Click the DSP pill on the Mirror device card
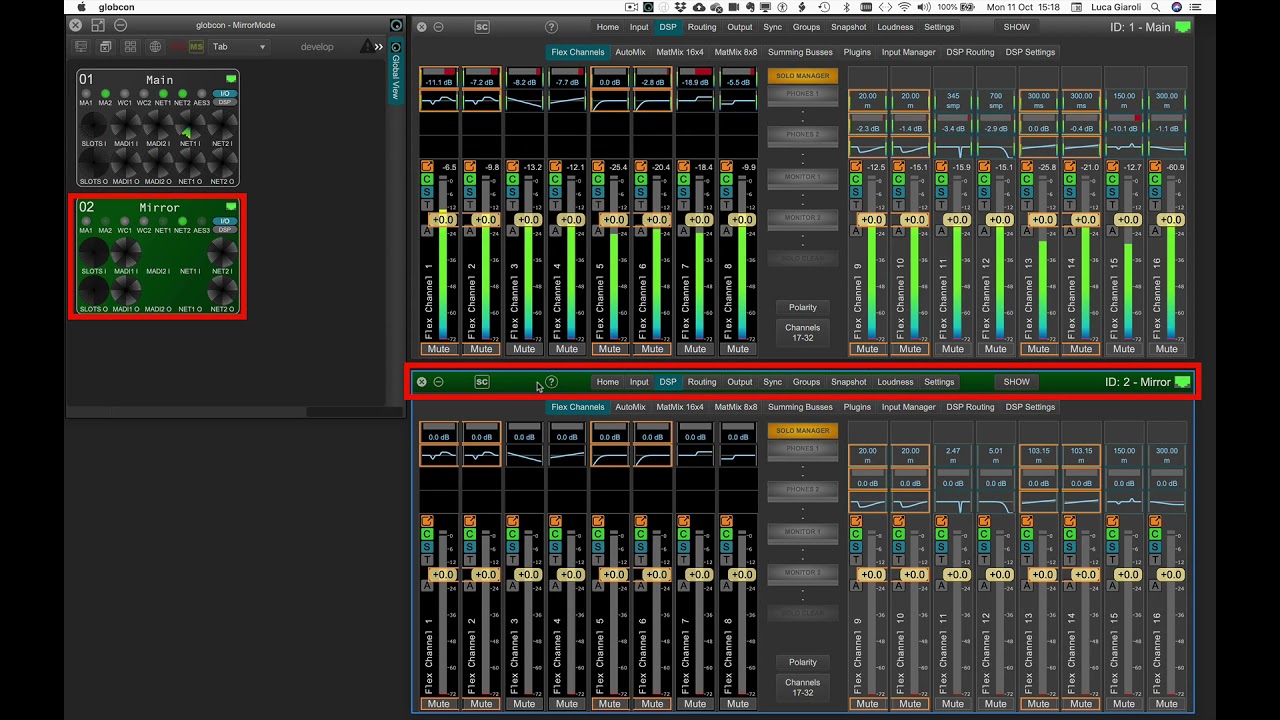The image size is (1280, 720). [x=225, y=230]
